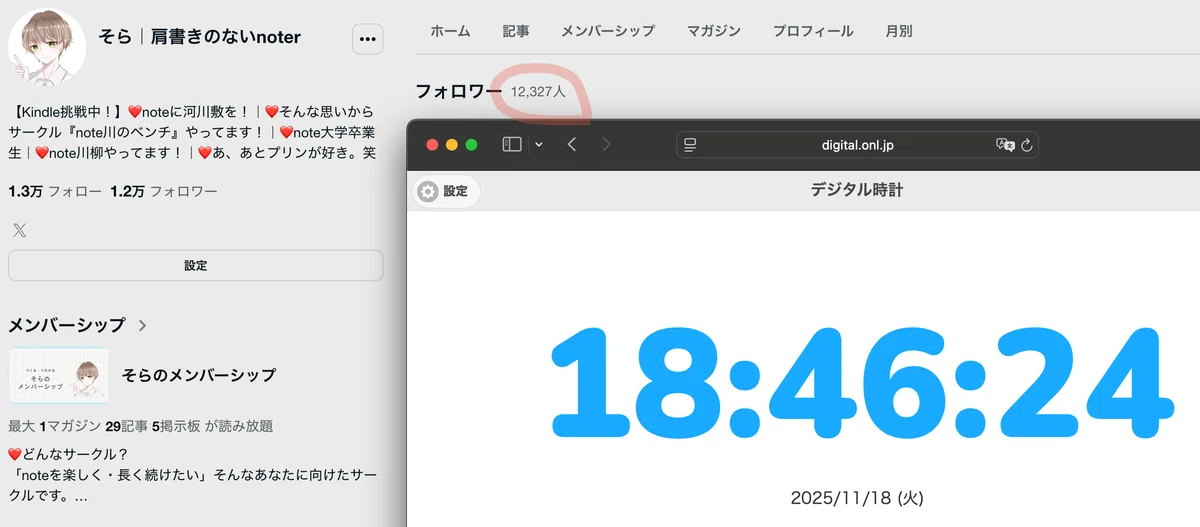Screen dimensions: 1200x527
Task: Open the Safari tab group dropdown arrow
Action: click(539, 145)
